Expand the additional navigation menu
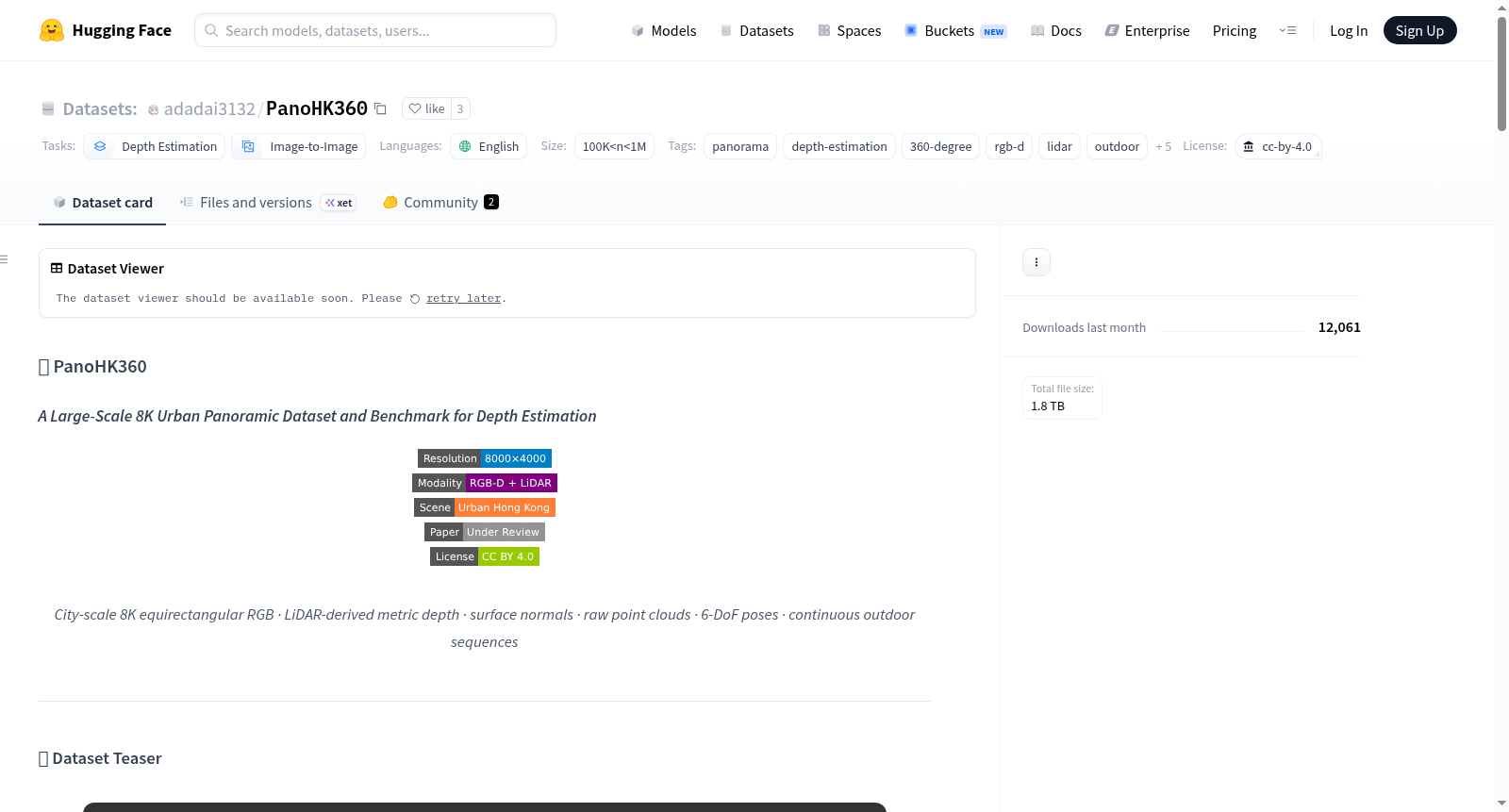Screen dimensions: 1509x812 click(1287, 30)
